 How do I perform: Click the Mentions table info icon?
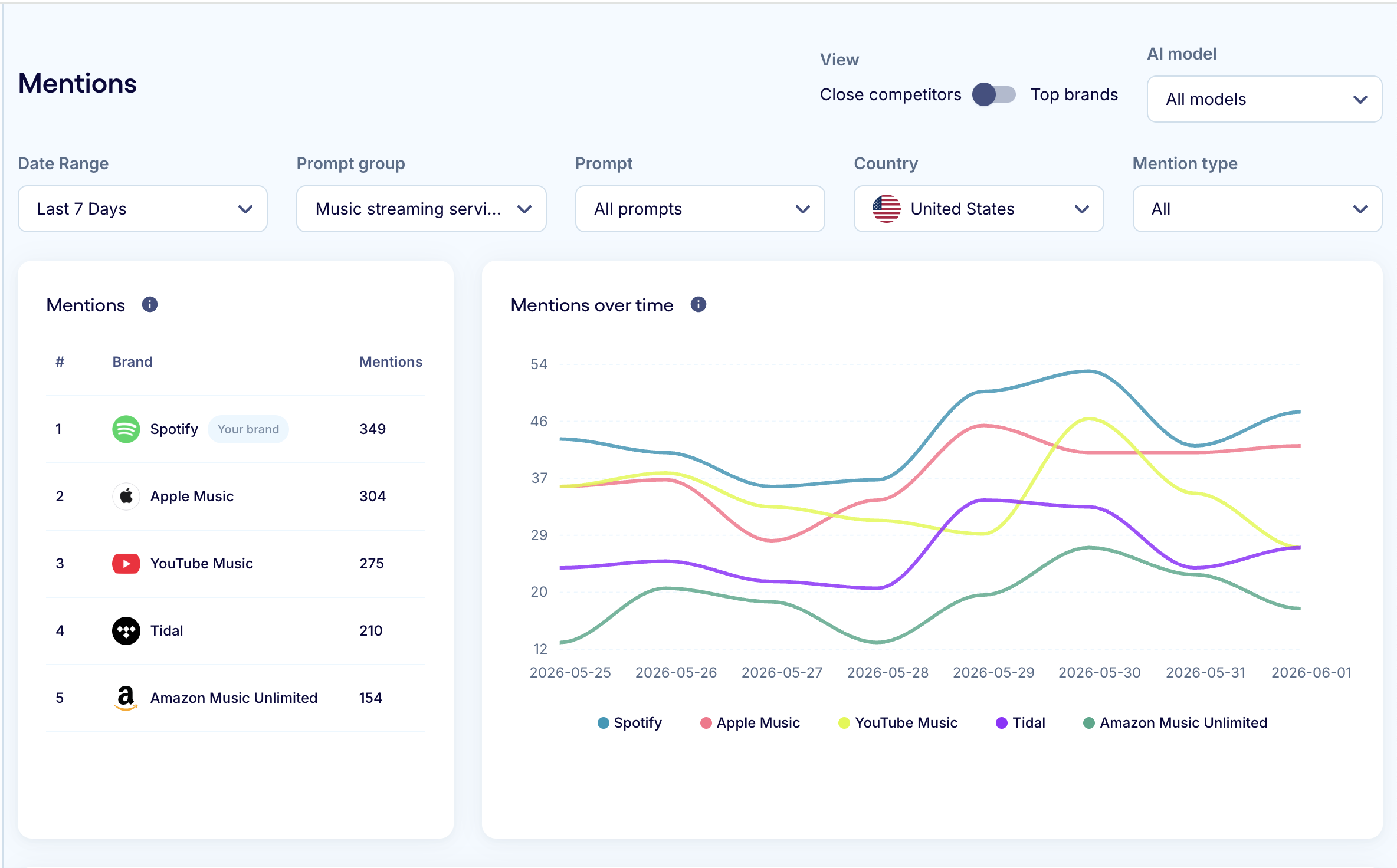click(150, 304)
